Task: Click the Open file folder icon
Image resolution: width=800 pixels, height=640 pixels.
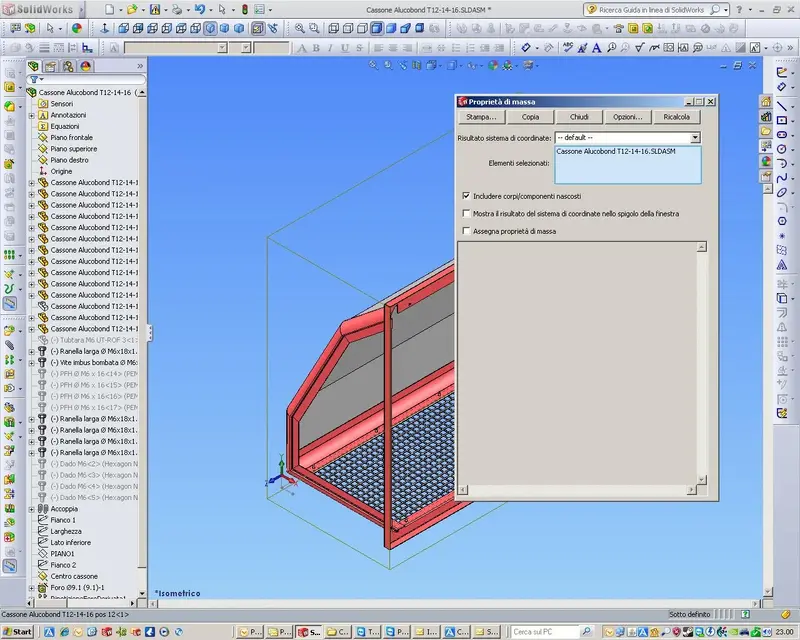Action: pyautogui.click(x=132, y=9)
